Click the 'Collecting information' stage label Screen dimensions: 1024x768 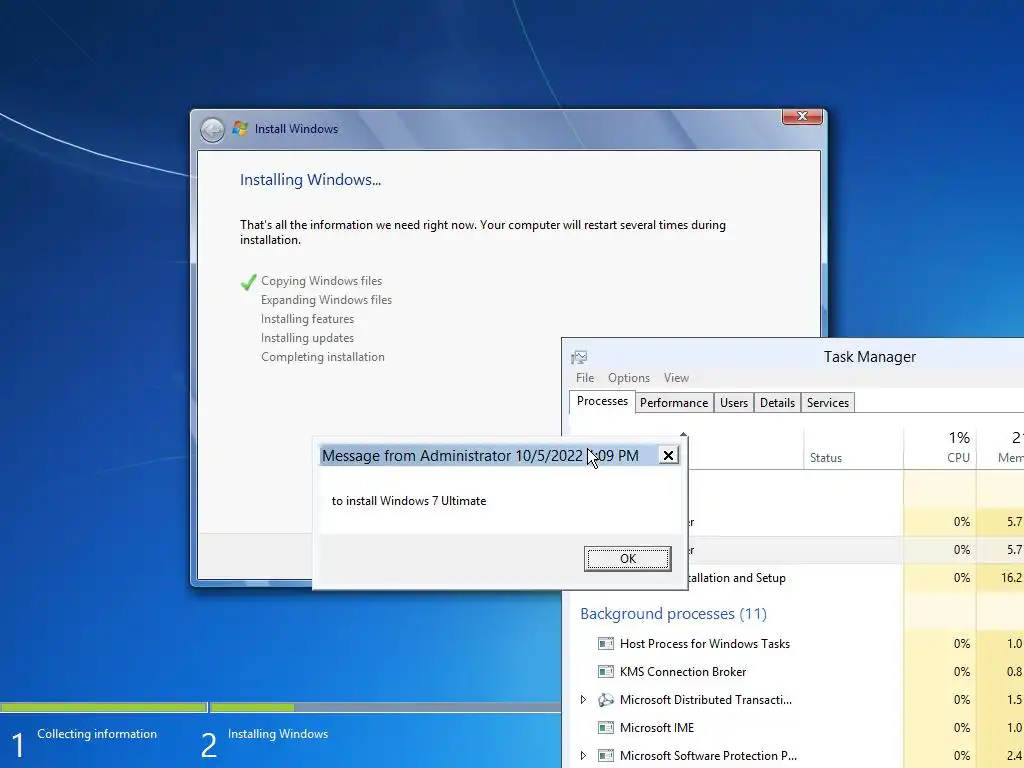click(97, 734)
